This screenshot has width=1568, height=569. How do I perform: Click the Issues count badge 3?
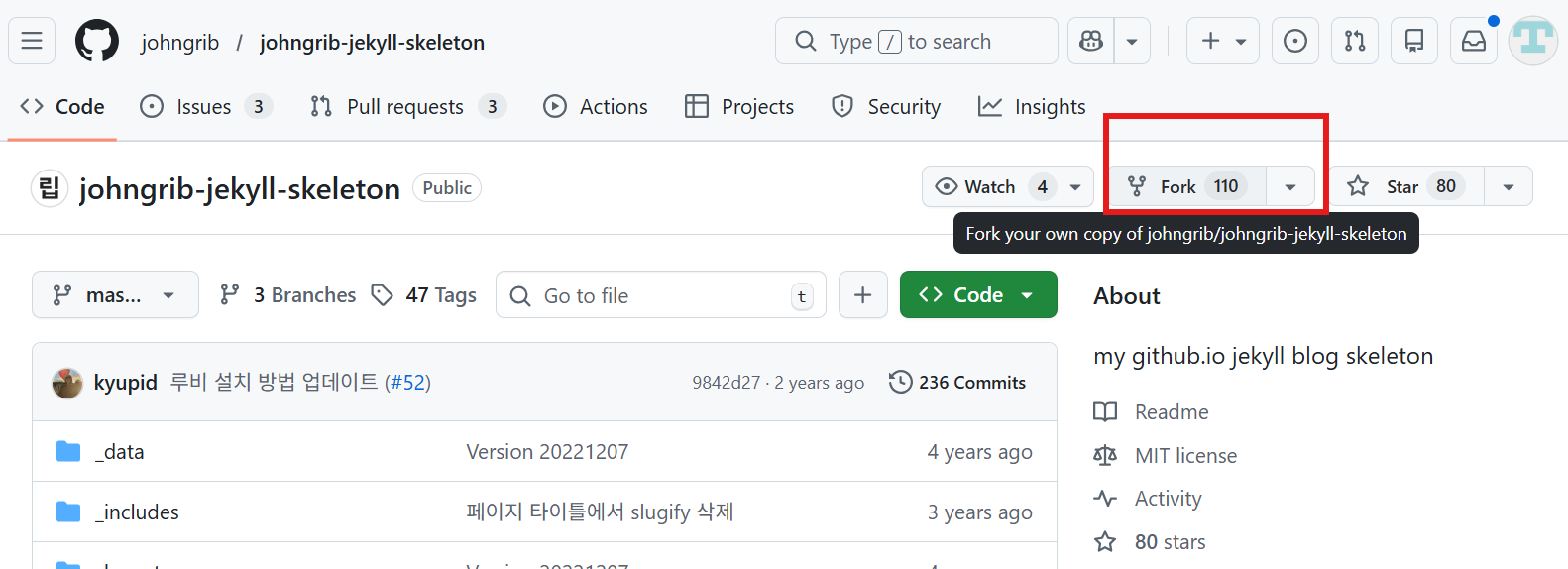[258, 106]
